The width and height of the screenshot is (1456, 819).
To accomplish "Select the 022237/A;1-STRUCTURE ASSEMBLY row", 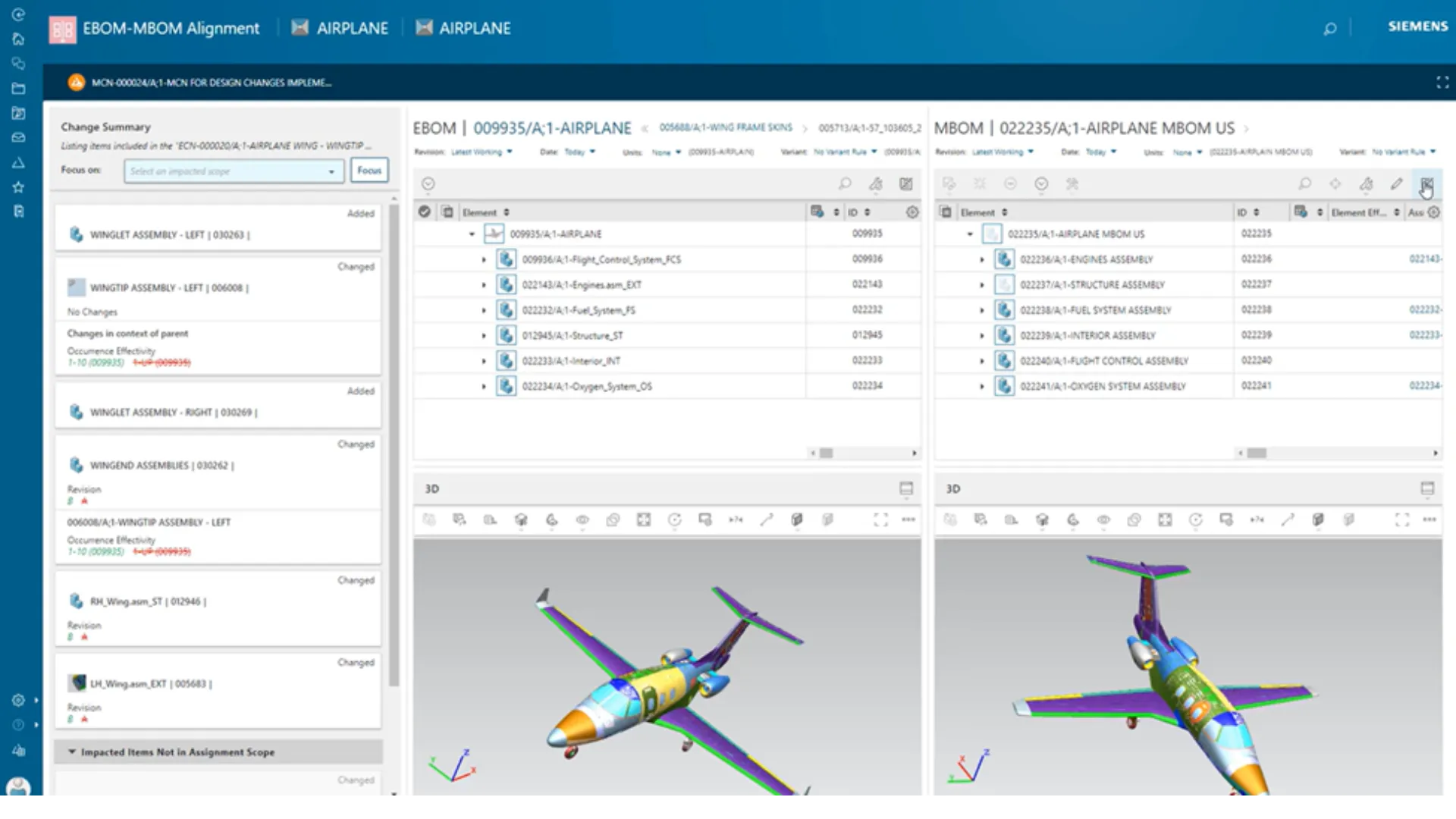I will click(1092, 285).
